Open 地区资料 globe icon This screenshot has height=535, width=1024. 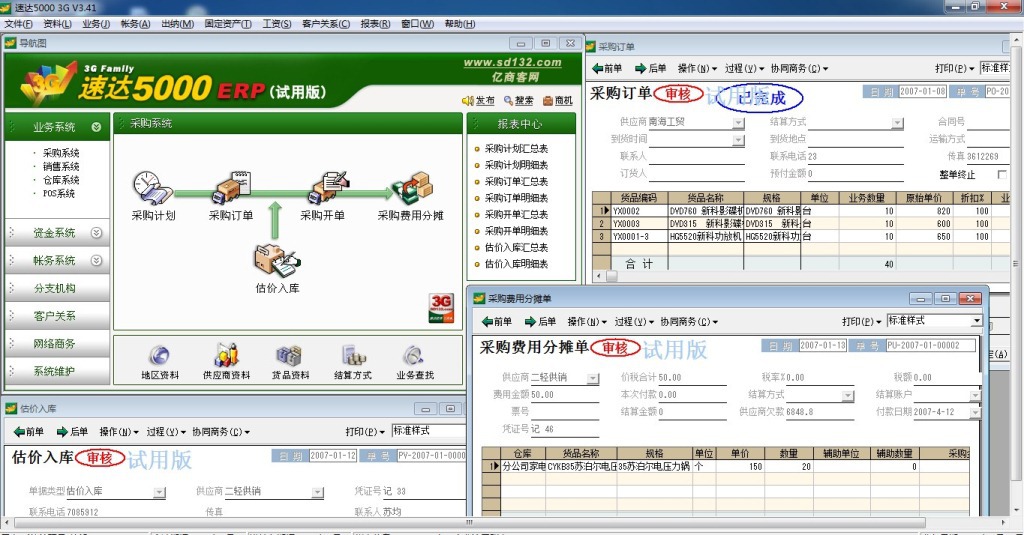159,356
